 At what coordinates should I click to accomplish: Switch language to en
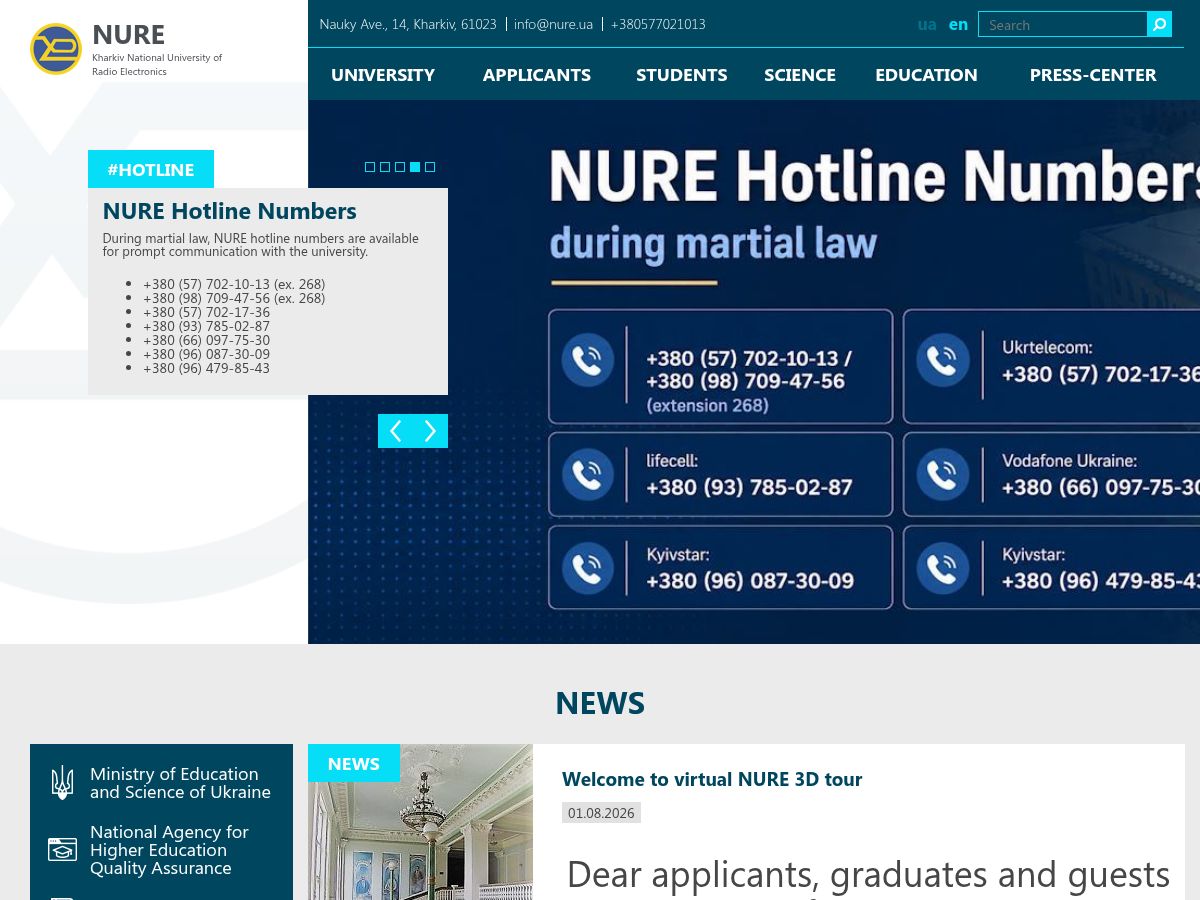point(958,24)
